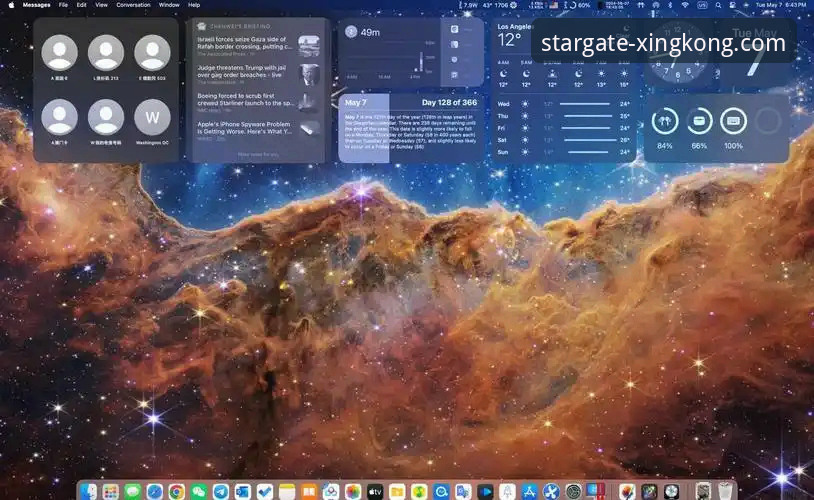Click the 49m screen time total
The height and width of the screenshot is (500, 814).
pyautogui.click(x=370, y=32)
